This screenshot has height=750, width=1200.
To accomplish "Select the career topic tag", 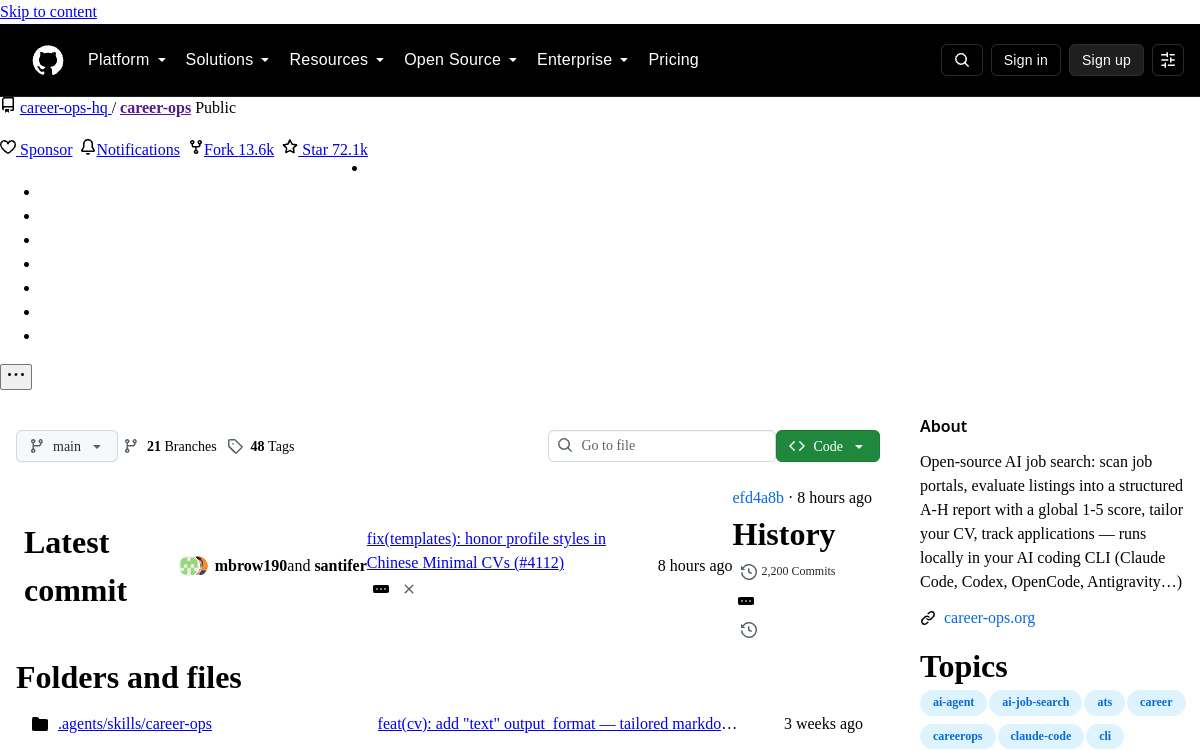I will (1156, 703).
